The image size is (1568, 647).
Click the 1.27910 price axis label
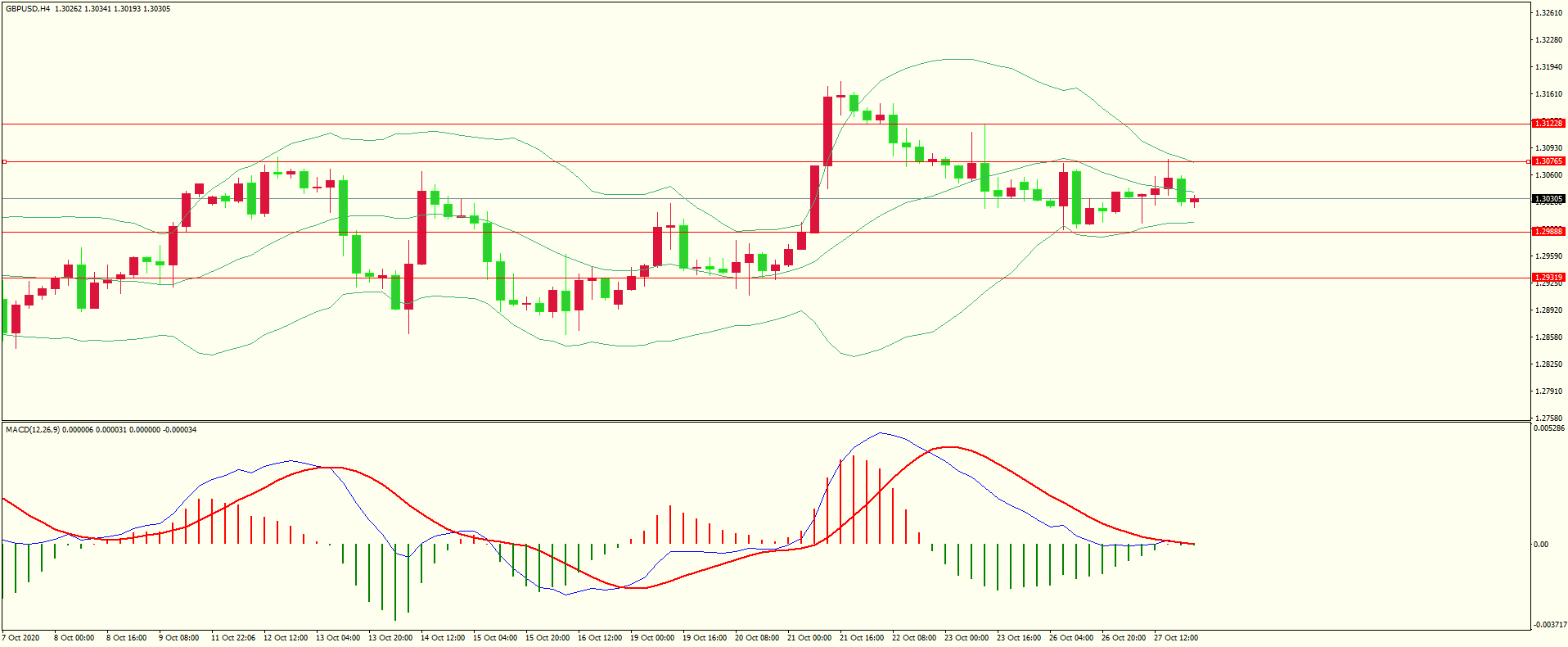(x=1548, y=391)
